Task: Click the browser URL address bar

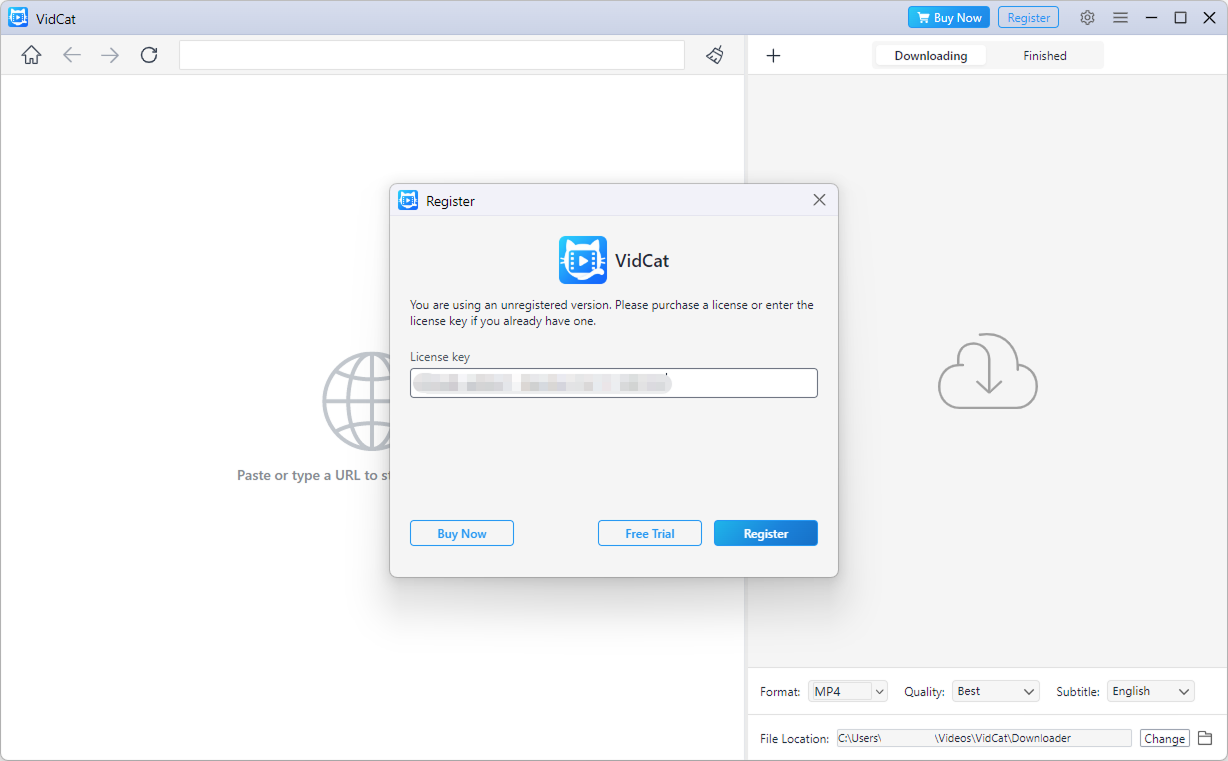Action: [432, 55]
